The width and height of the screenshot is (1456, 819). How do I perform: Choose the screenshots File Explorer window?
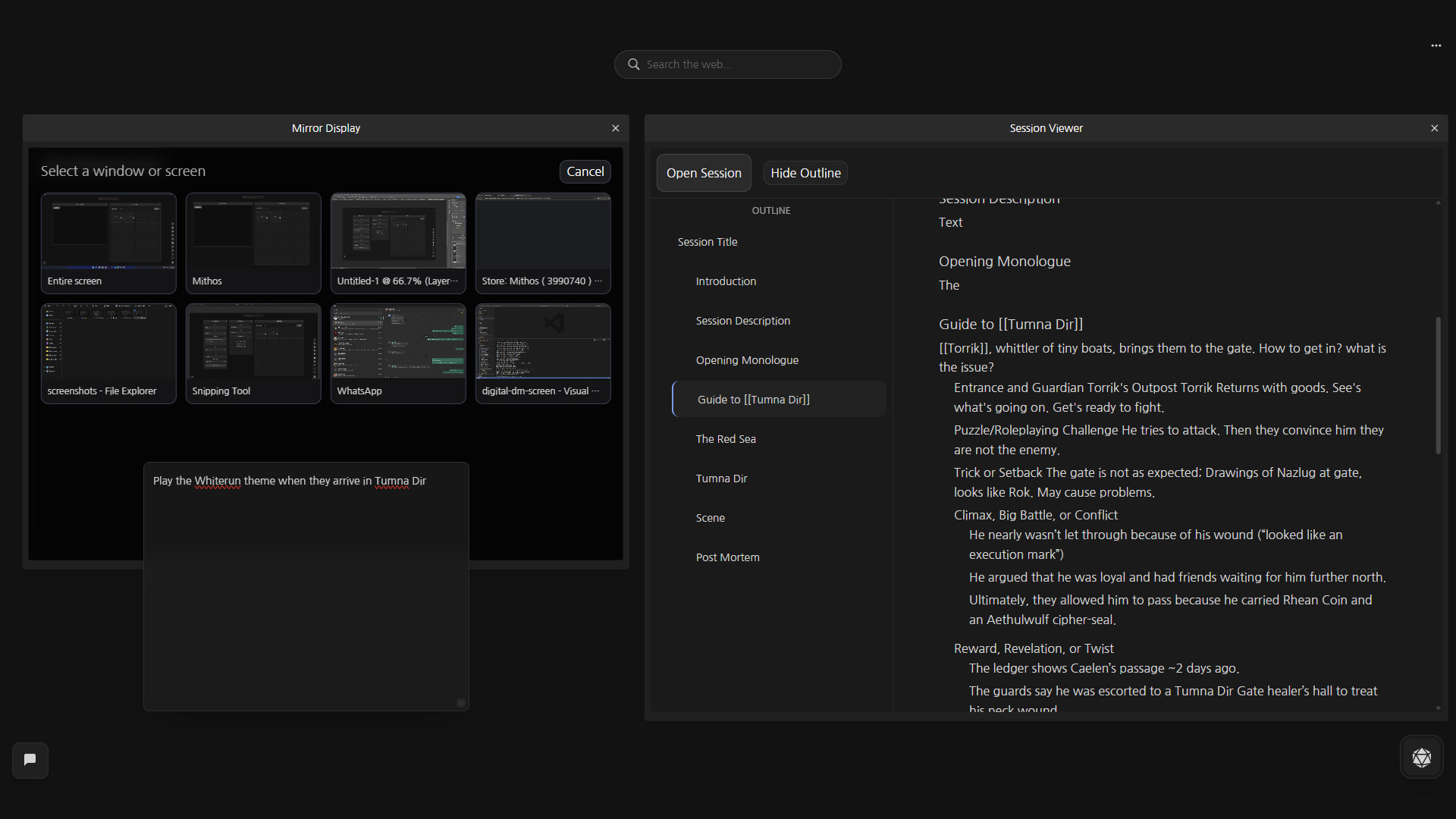pyautogui.click(x=108, y=353)
